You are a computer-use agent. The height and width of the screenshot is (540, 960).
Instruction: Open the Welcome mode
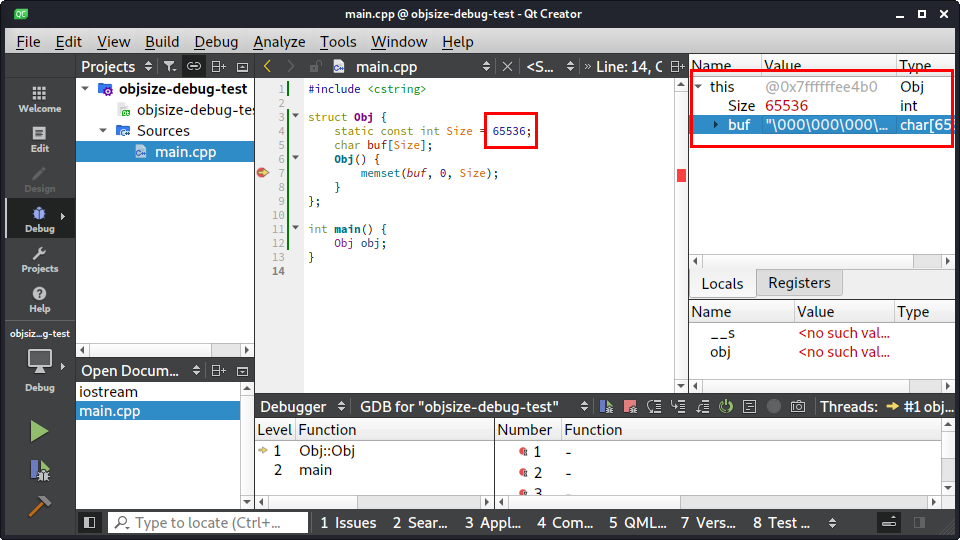pyautogui.click(x=39, y=98)
